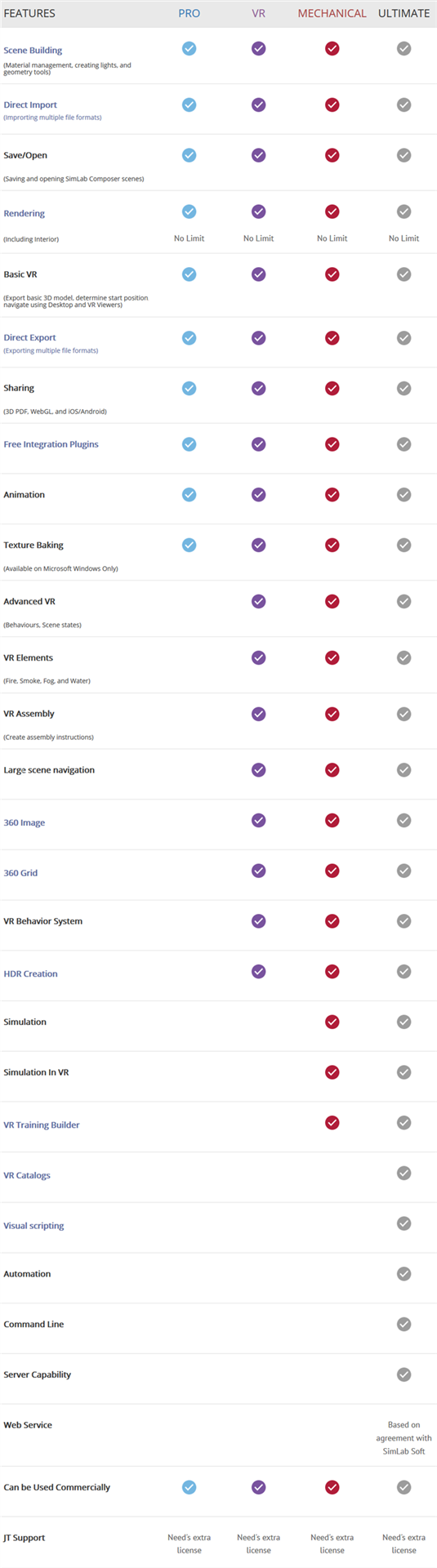Select the ULTIMATE column header
437x1568 pixels.
pos(404,13)
